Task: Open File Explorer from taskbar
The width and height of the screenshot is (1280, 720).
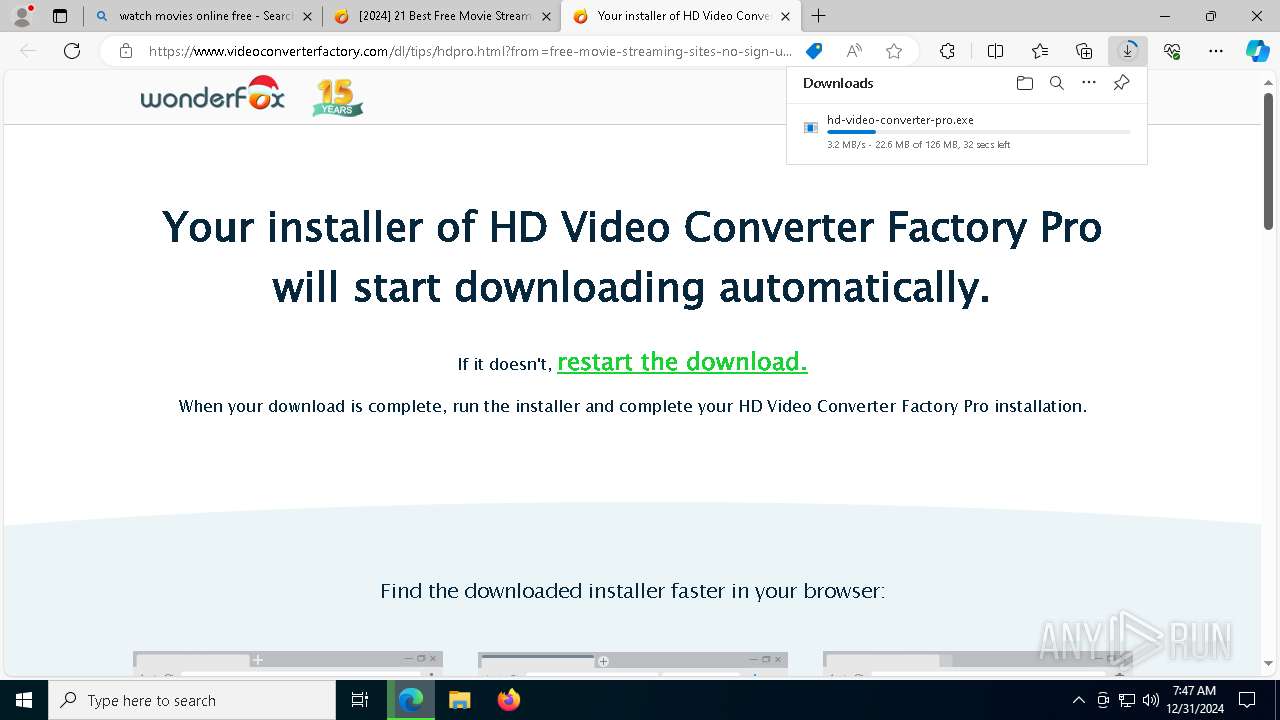Action: [x=459, y=700]
